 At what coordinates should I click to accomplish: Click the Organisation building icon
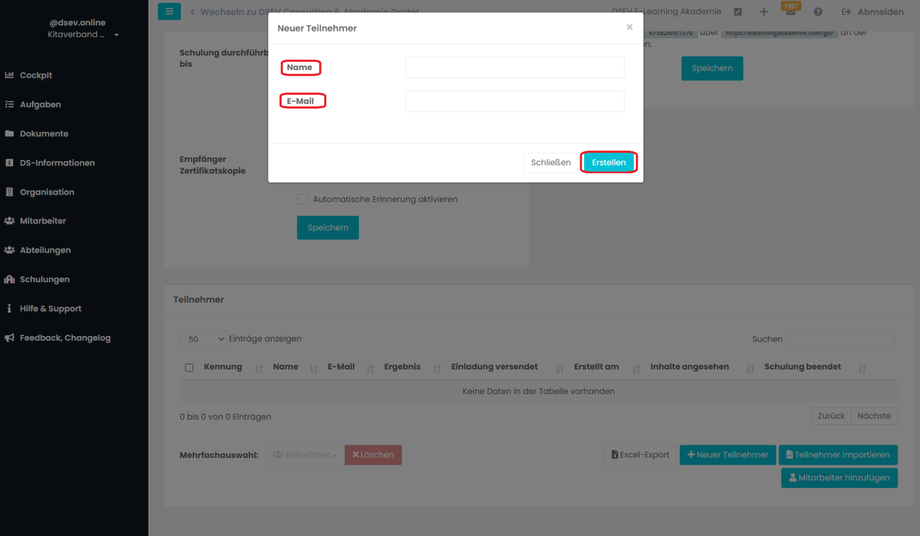(x=10, y=192)
